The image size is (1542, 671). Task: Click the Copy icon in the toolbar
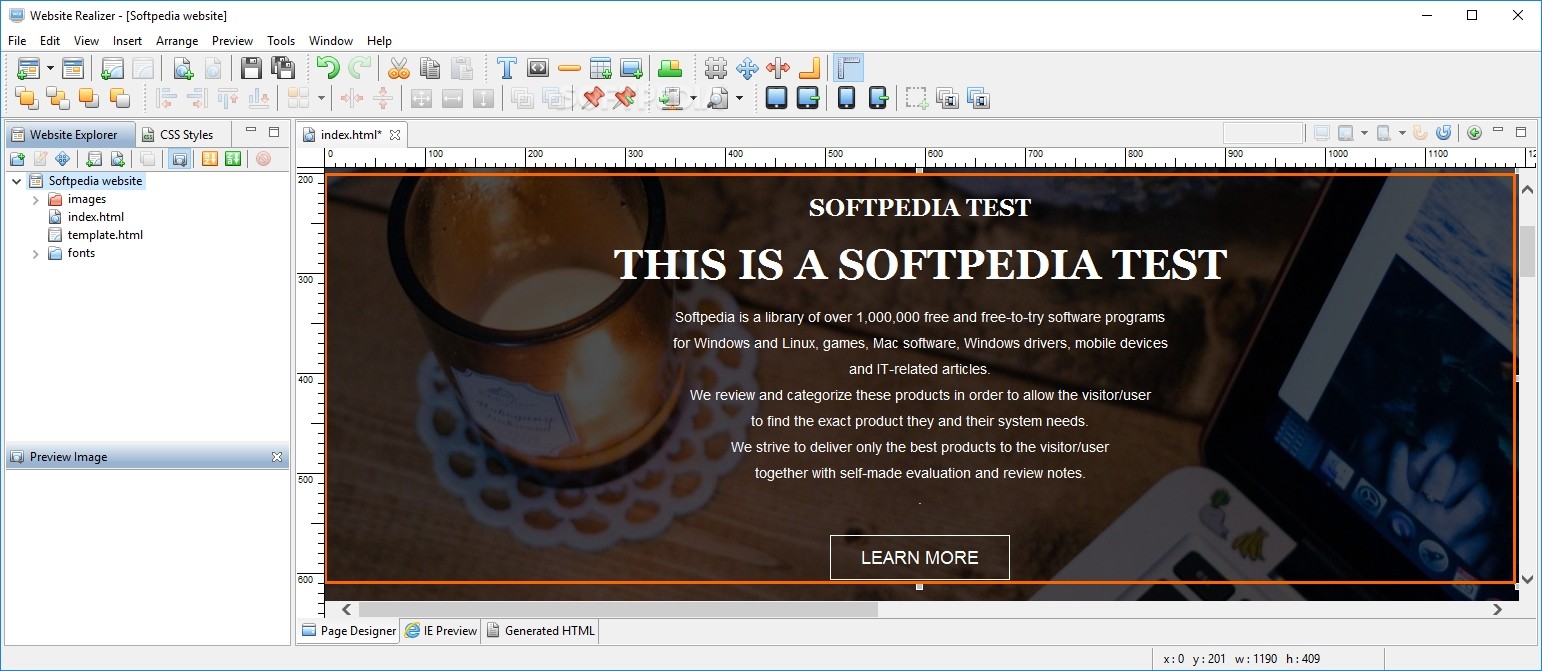pos(430,68)
